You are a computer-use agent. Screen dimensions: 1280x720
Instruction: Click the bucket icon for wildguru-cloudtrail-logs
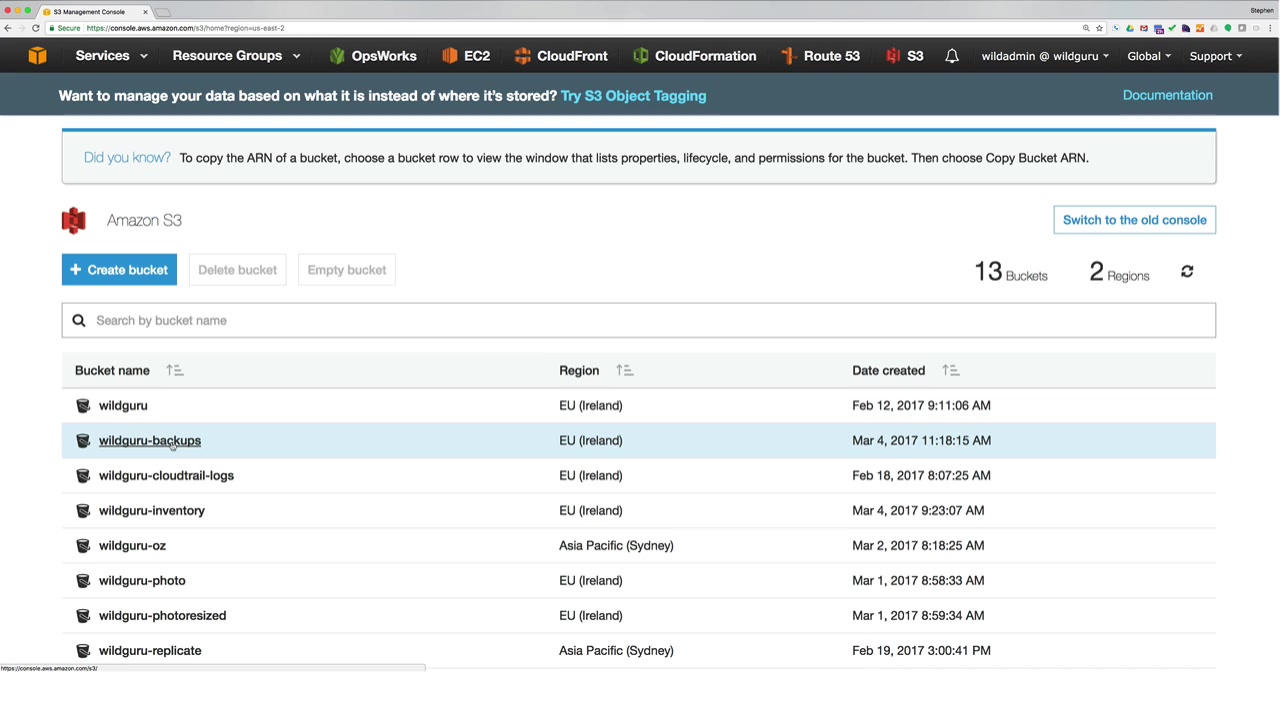tap(83, 476)
